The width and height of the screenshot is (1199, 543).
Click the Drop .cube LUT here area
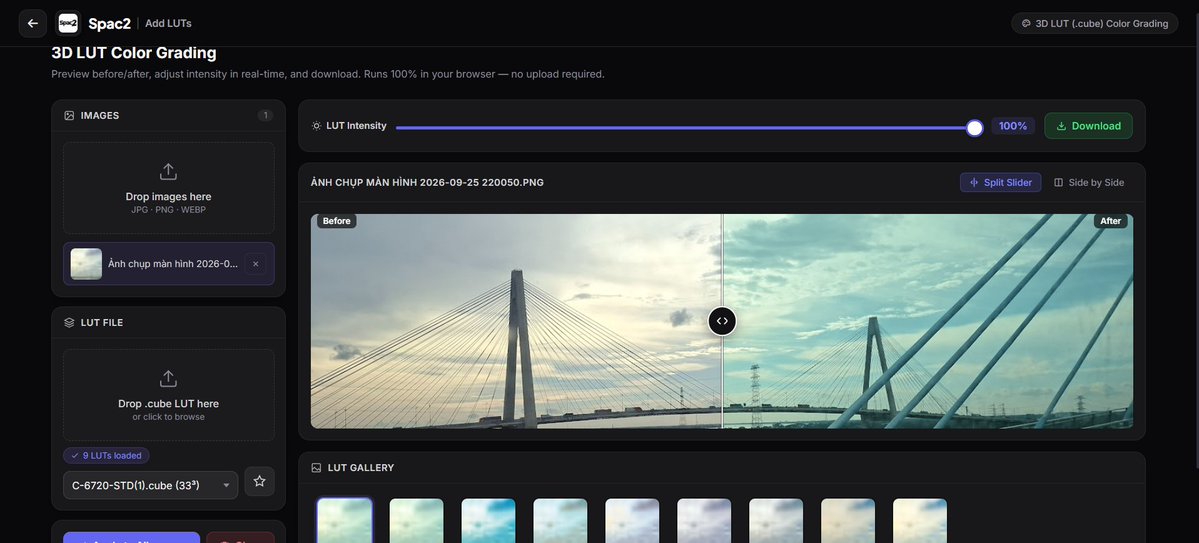point(168,395)
